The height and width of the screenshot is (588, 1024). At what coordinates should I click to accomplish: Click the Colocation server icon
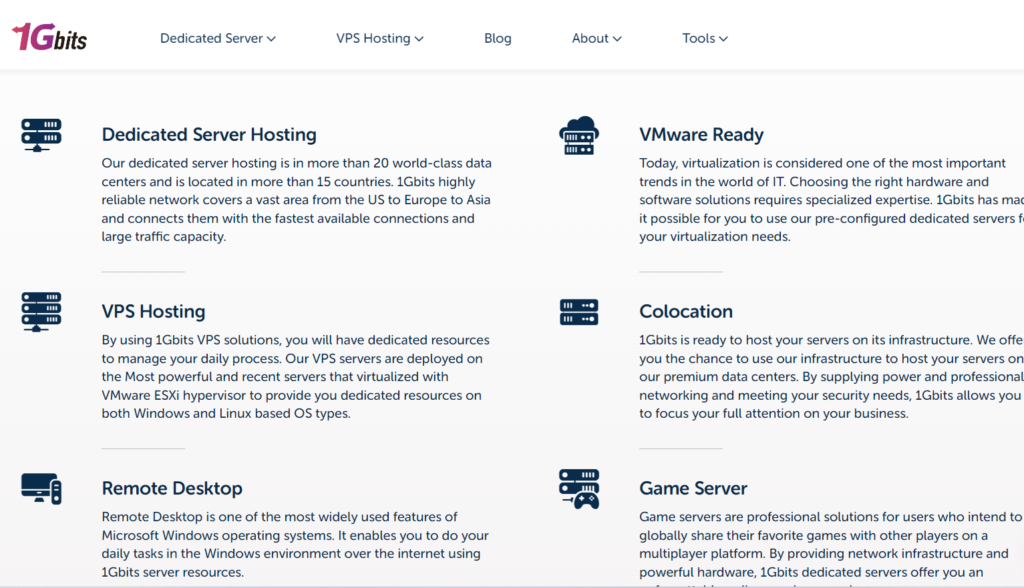(579, 312)
